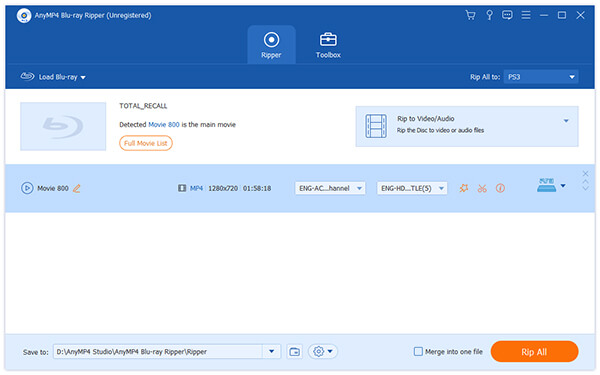Rename Movie 800 with pencil icon

tap(77, 188)
